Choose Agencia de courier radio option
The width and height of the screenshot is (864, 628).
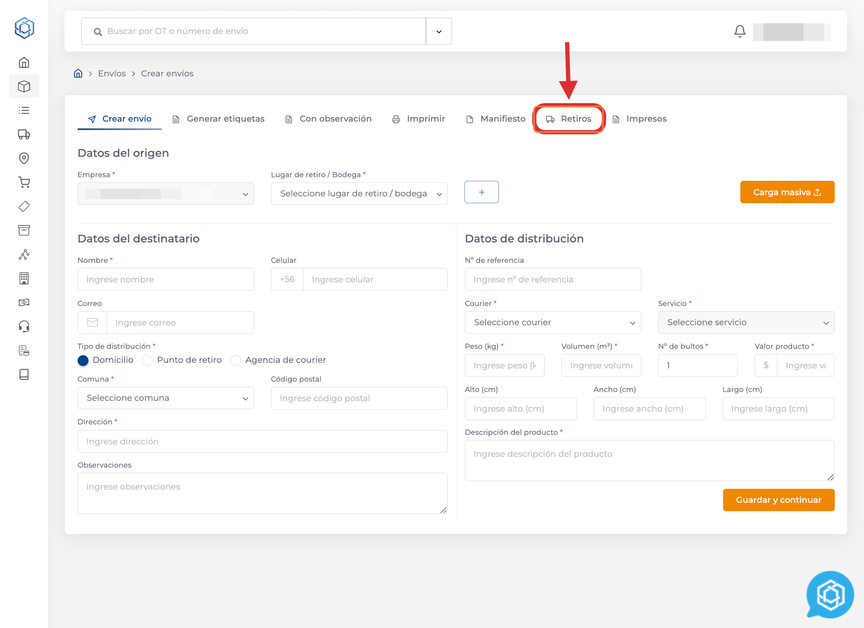click(x=236, y=360)
